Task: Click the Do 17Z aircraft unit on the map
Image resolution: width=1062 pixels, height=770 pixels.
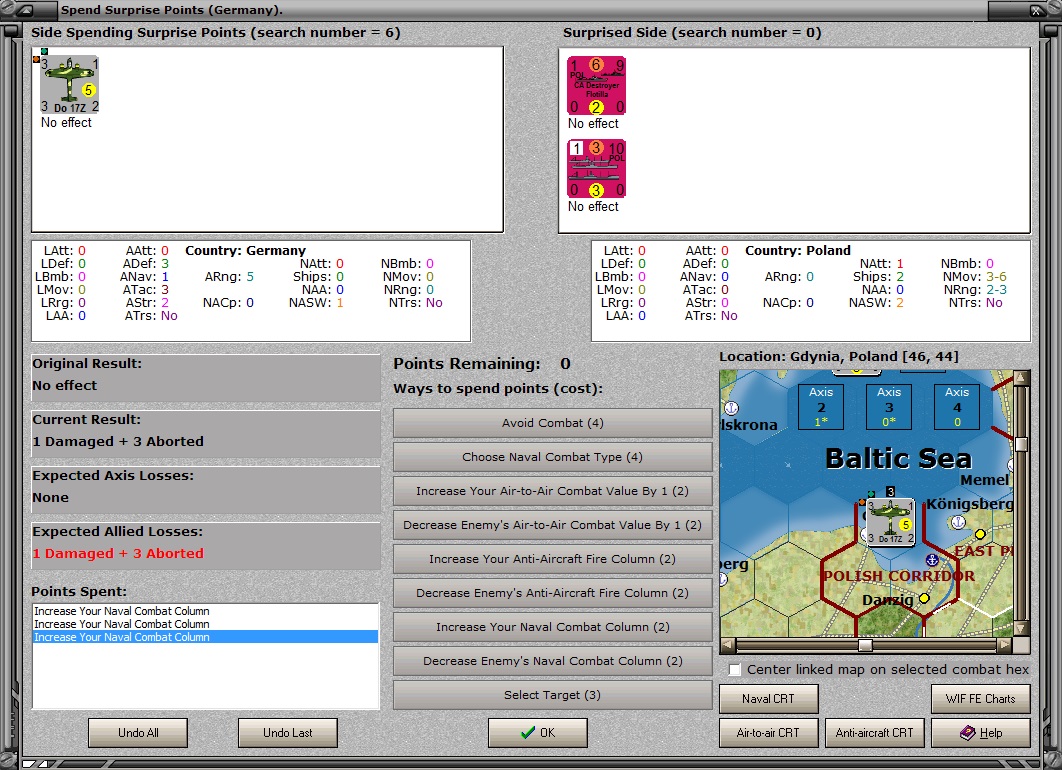Action: pyautogui.click(x=890, y=522)
